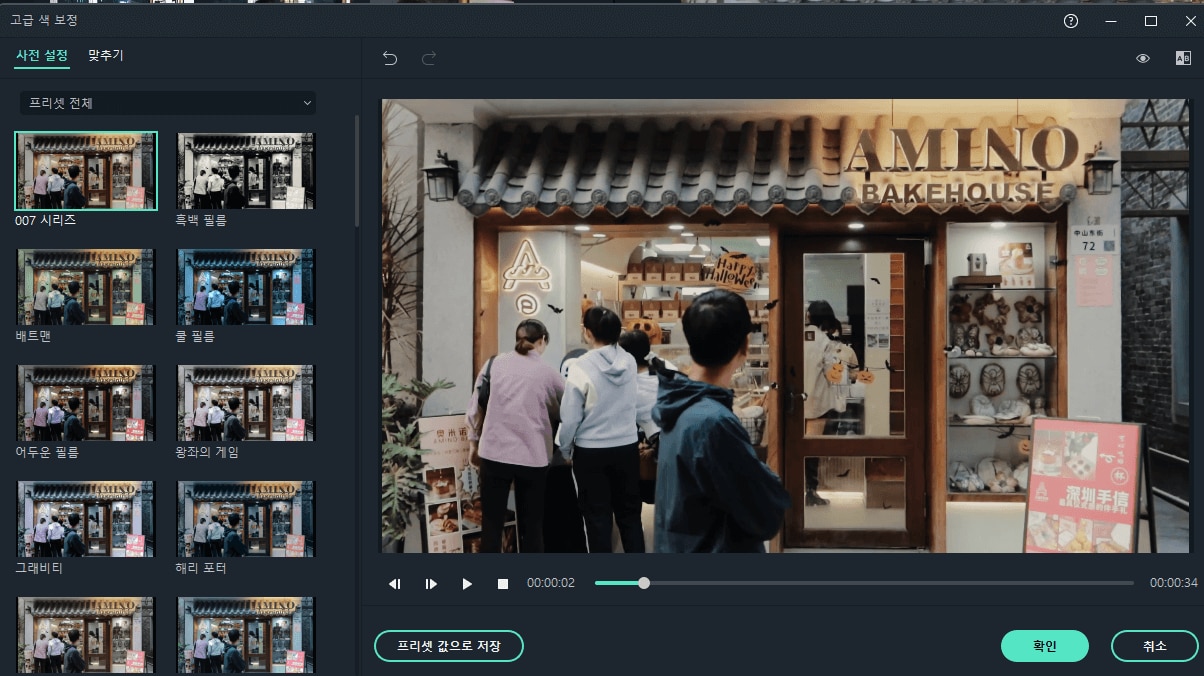The width and height of the screenshot is (1204, 676).
Task: Click the total duration 00:00:34
Action: click(x=1173, y=583)
